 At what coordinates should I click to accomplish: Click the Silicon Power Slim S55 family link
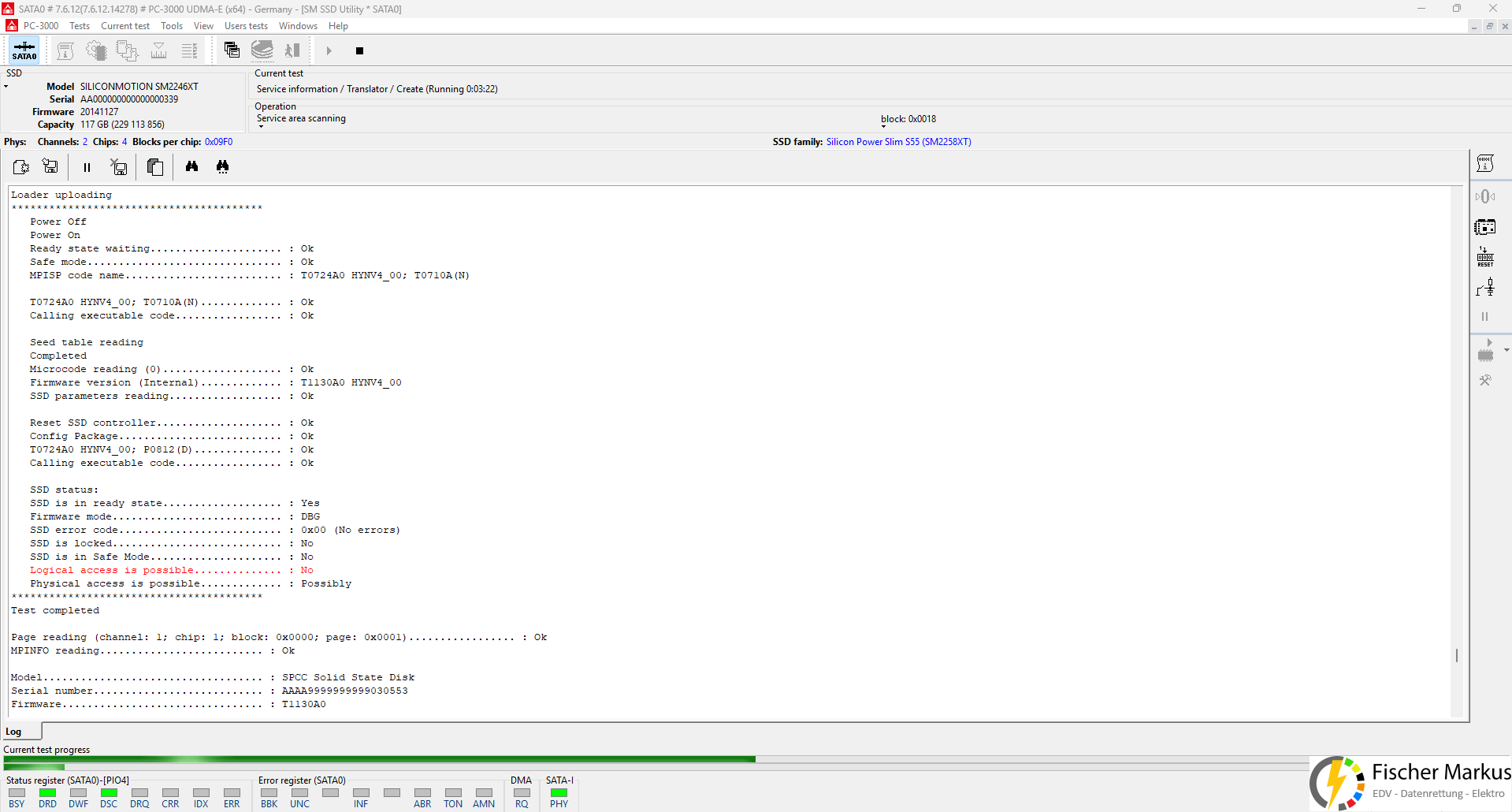[x=898, y=142]
